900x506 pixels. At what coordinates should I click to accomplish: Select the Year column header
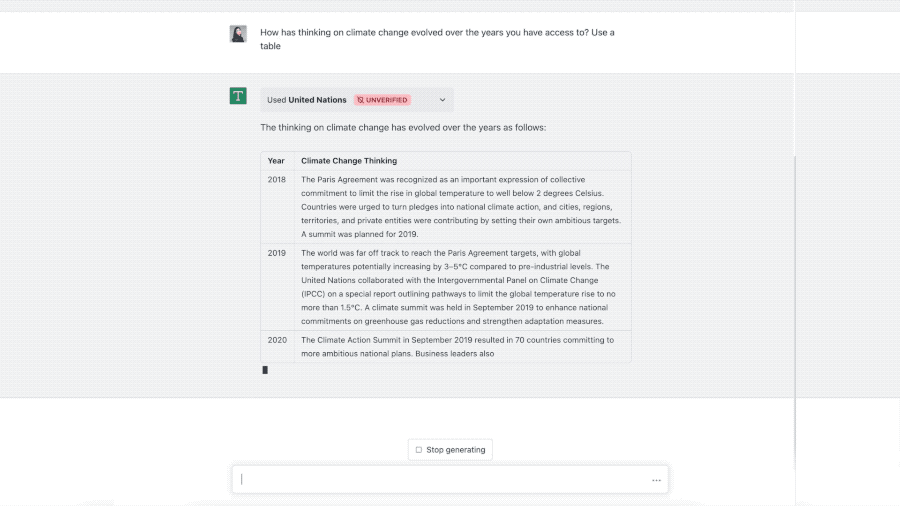pos(276,161)
